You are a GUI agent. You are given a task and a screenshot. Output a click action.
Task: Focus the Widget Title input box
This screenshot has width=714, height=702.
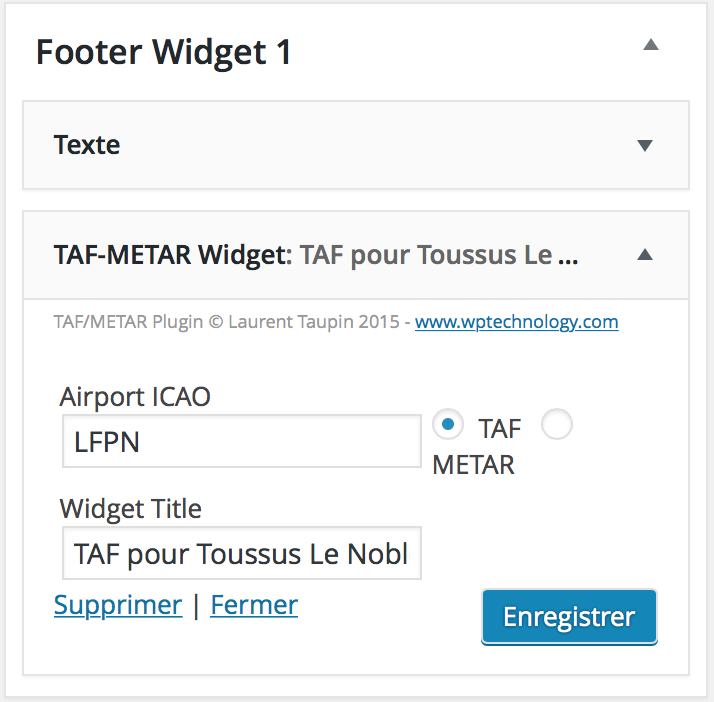[241, 553]
